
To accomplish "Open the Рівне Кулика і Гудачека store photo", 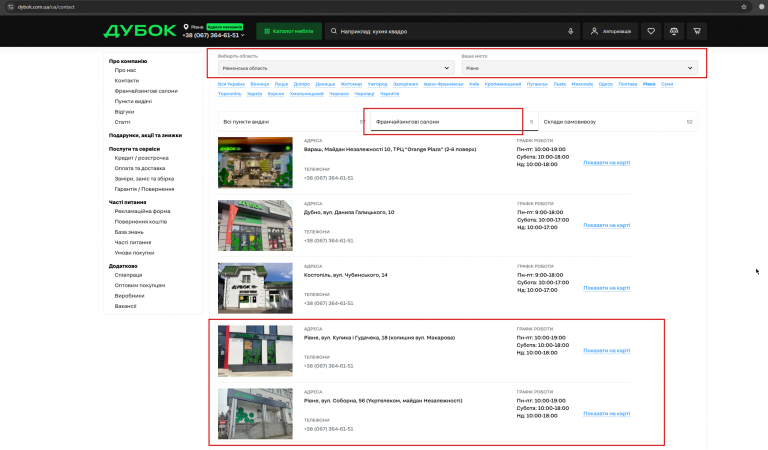I will 255,351.
